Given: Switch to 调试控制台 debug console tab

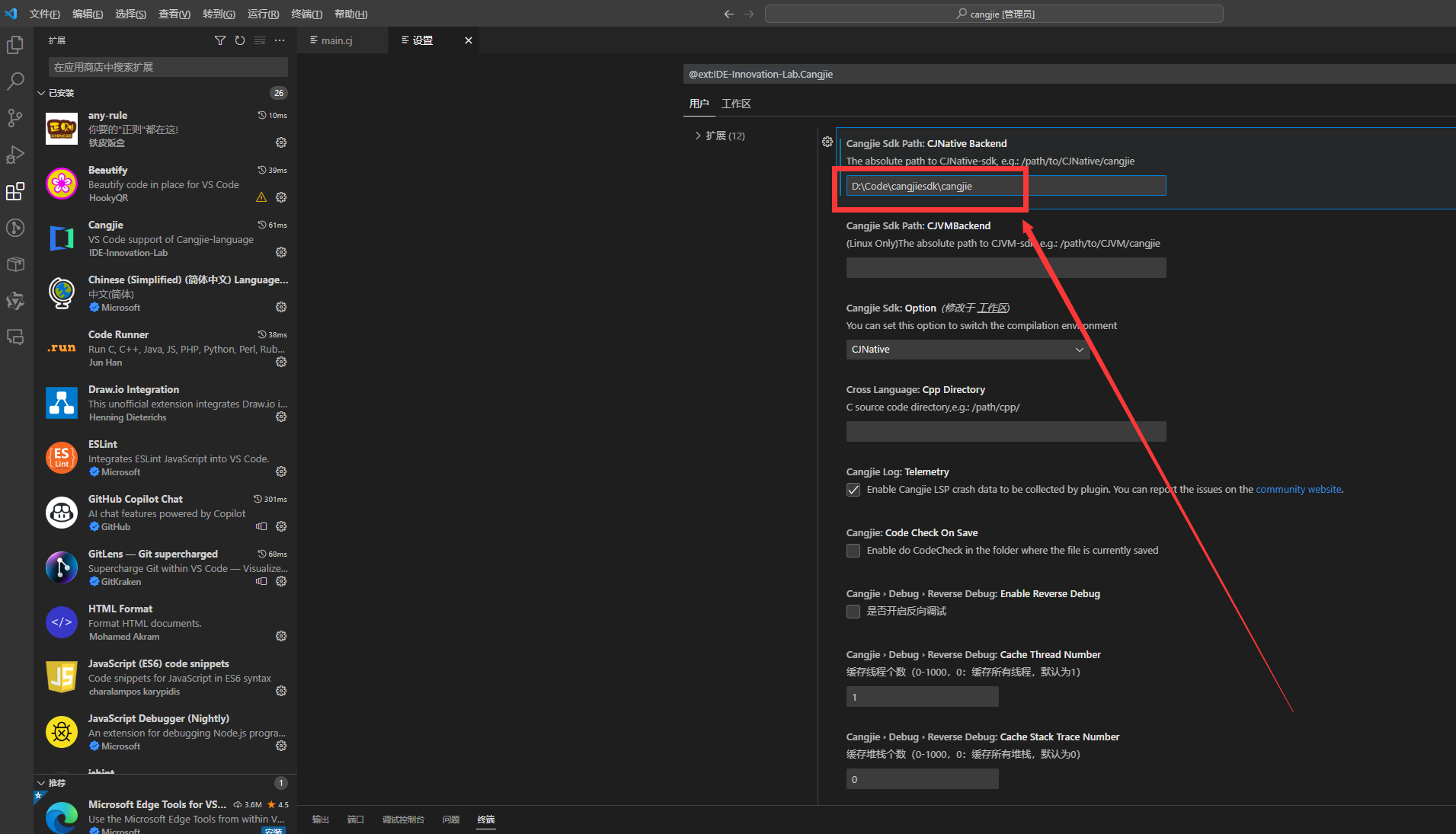Looking at the screenshot, I should pyautogui.click(x=403, y=820).
